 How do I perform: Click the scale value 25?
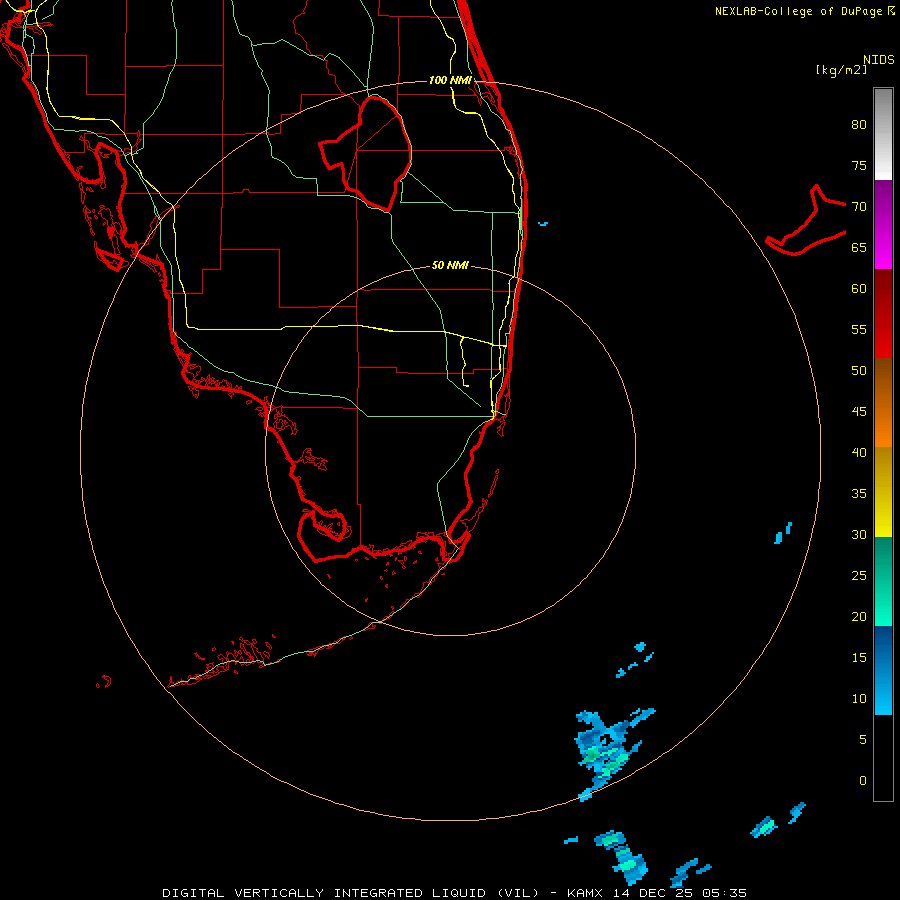[859, 576]
